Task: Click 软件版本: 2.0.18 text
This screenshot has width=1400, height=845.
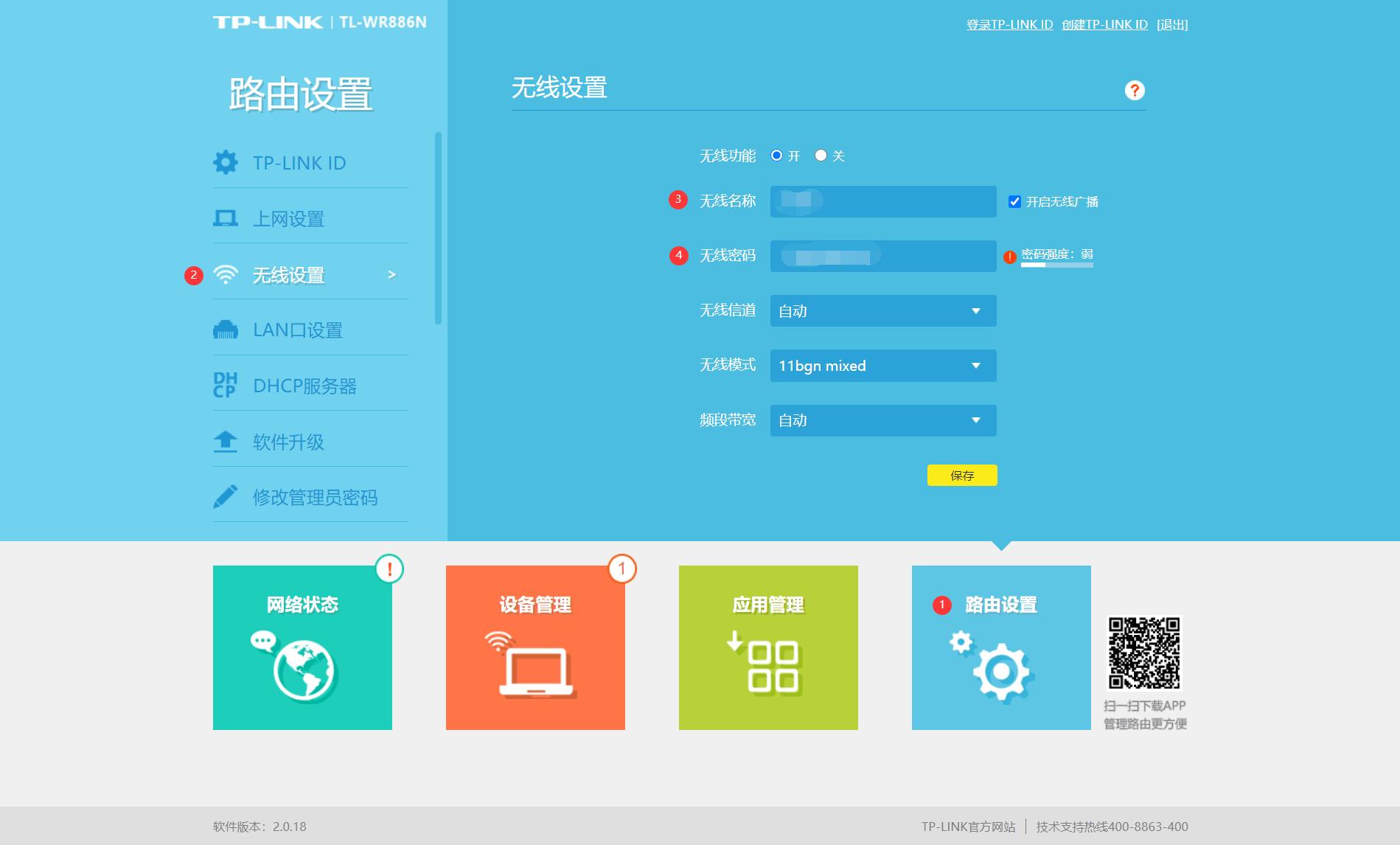Action: click(260, 827)
